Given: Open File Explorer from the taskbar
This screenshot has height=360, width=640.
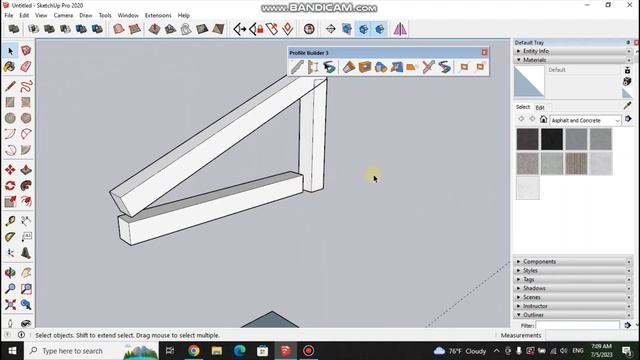Looking at the screenshot, I should 217,351.
